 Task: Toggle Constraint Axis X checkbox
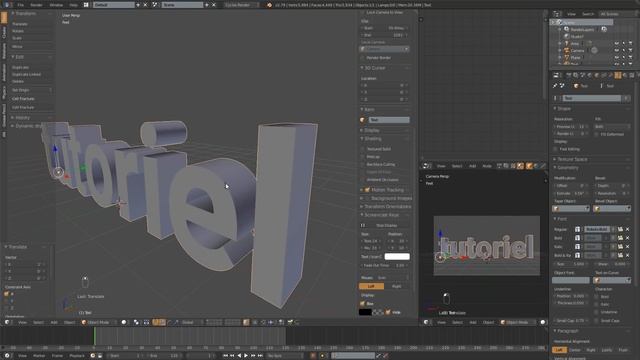(7, 294)
